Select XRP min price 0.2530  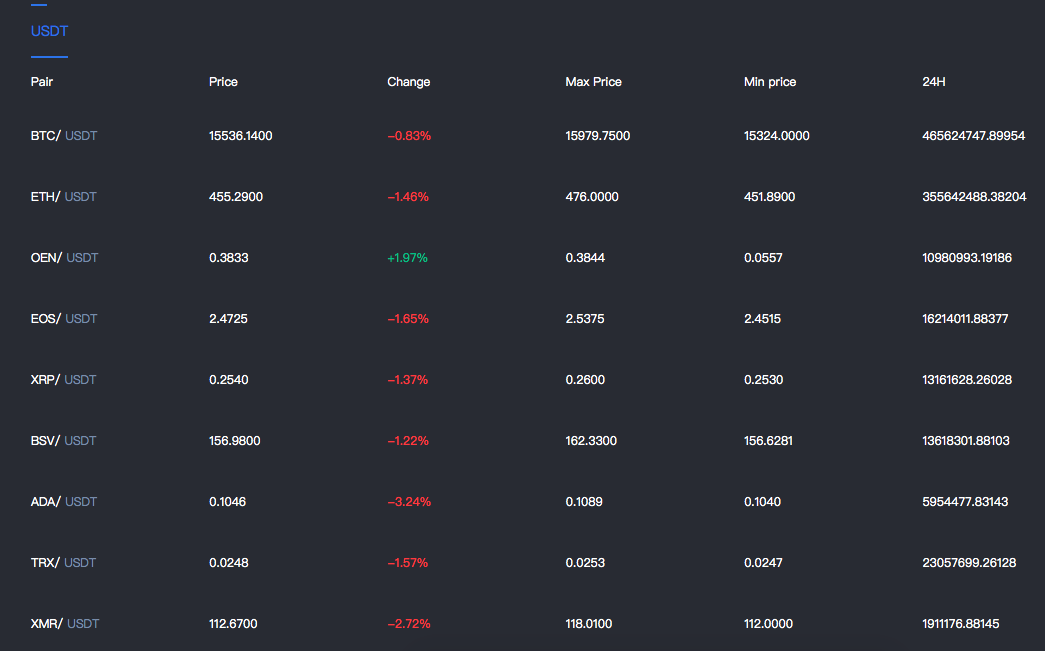point(764,380)
